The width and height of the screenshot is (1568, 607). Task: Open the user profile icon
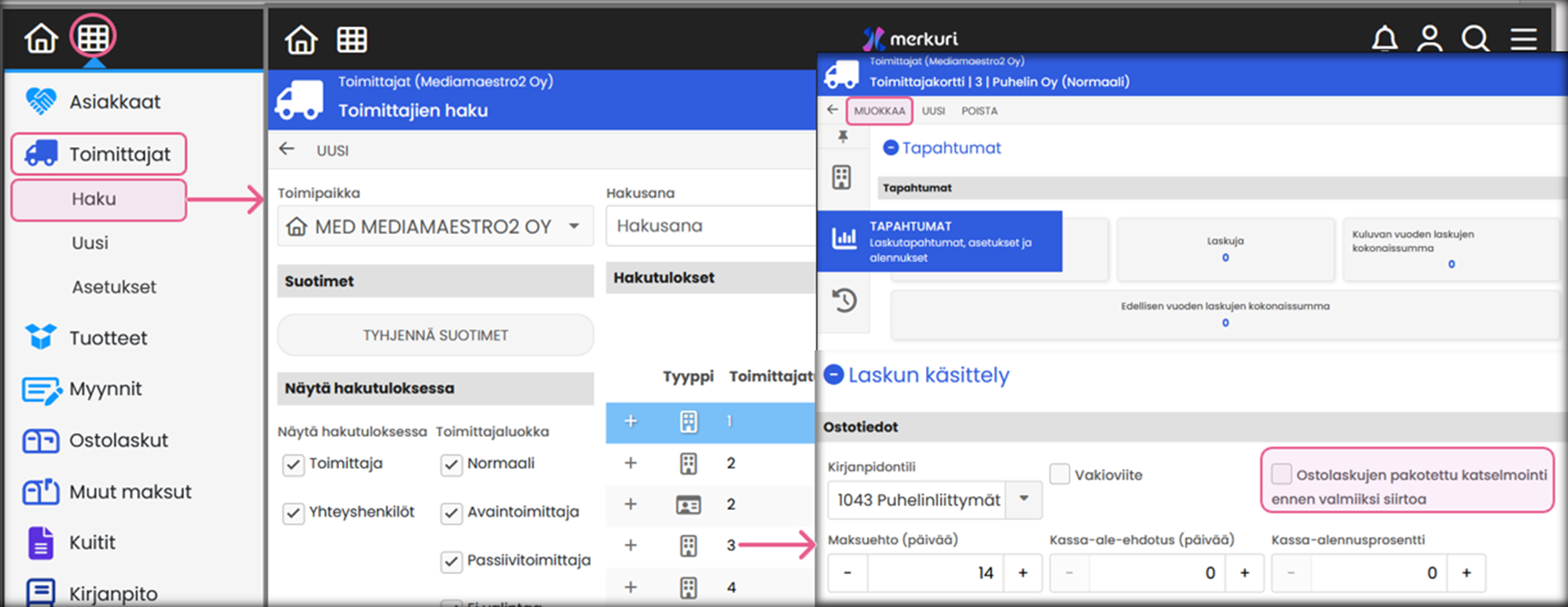point(1429,39)
